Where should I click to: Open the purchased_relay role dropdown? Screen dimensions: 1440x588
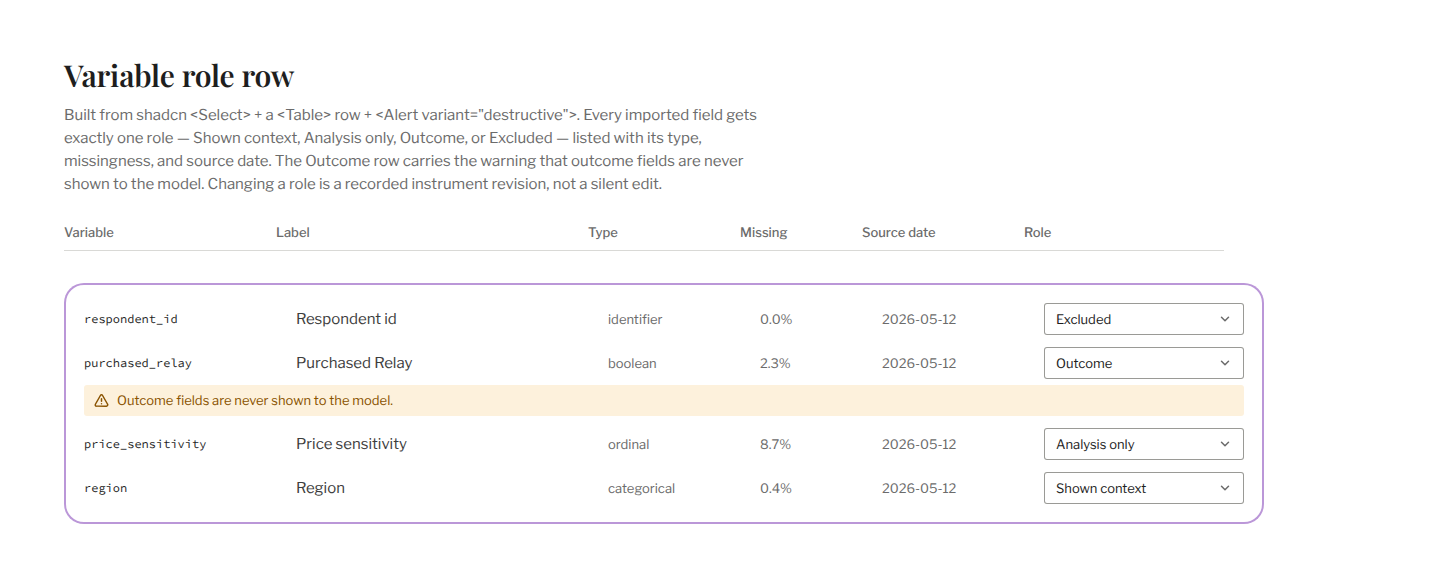(x=1143, y=363)
